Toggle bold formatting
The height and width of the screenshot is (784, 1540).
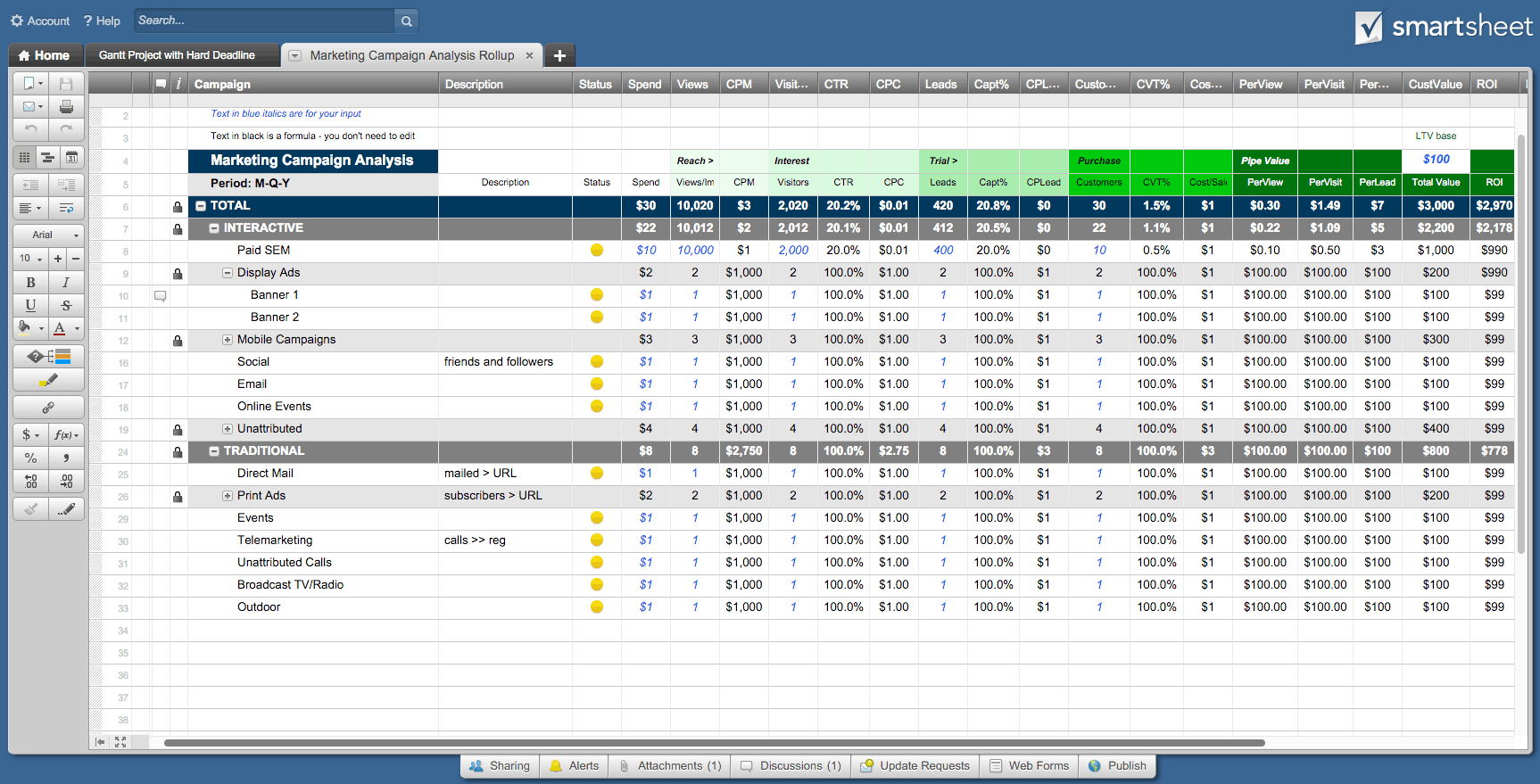[30, 282]
